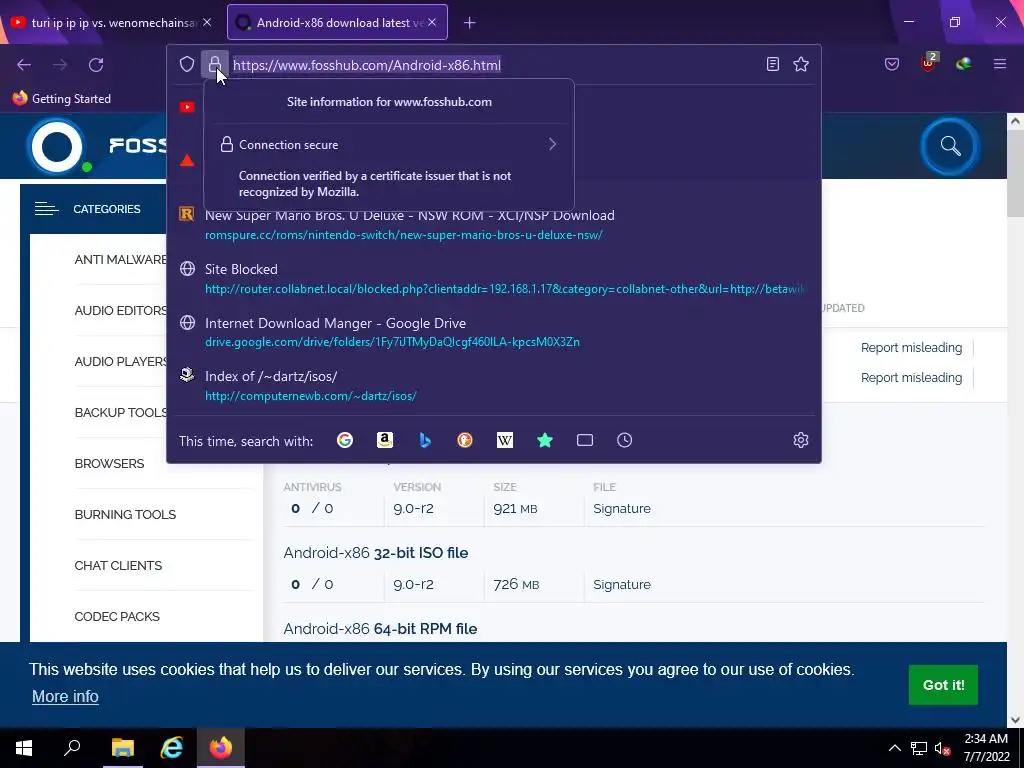Open search settings gear icon
This screenshot has width=1024, height=768.
coord(801,440)
